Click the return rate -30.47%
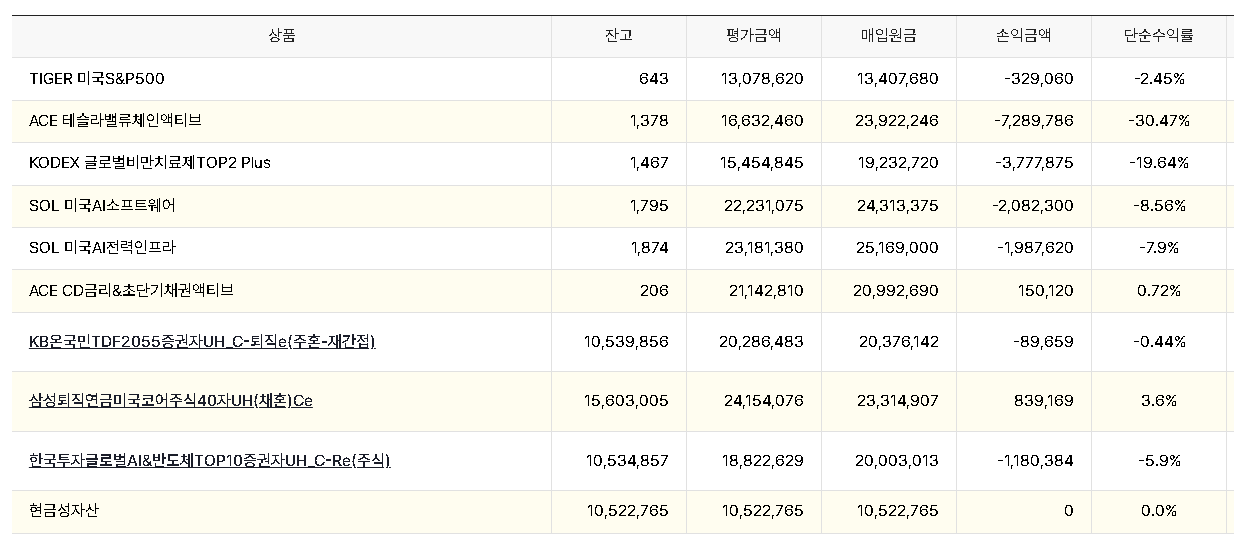 tap(1159, 120)
